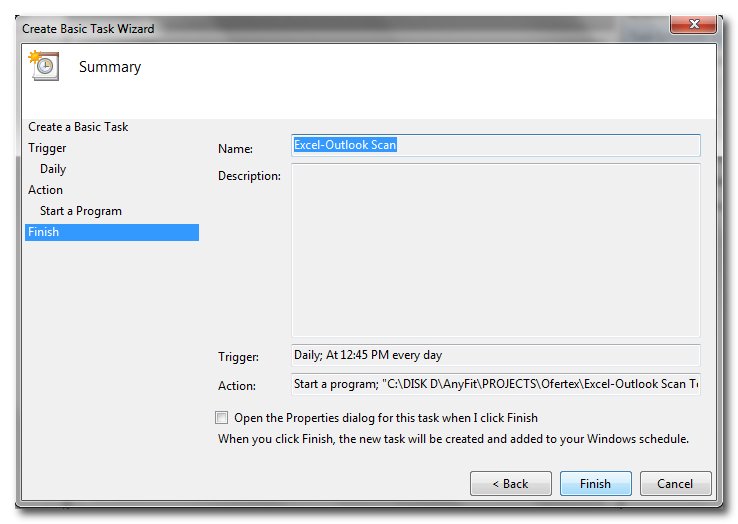Click the task scheduler clock icon
The width and height of the screenshot is (738, 524).
click(x=43, y=66)
